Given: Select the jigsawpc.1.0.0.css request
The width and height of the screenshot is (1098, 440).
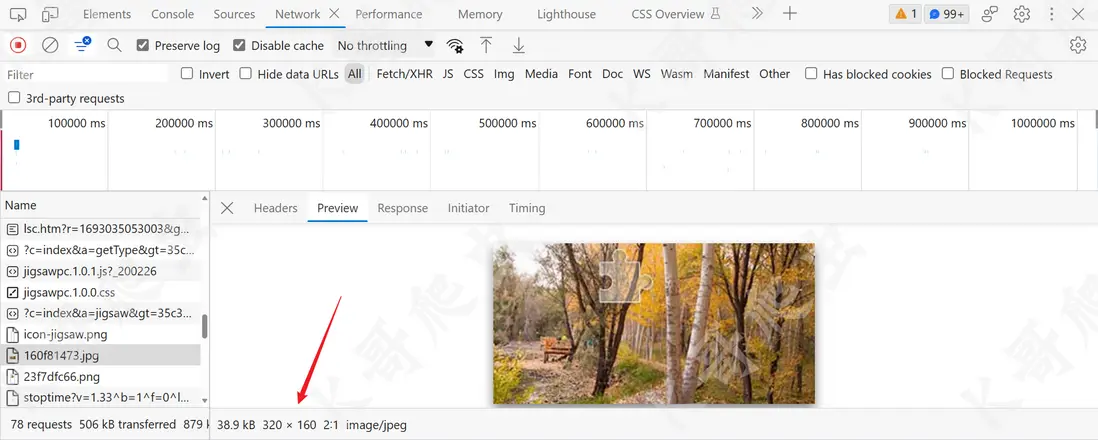Looking at the screenshot, I should 101,292.
